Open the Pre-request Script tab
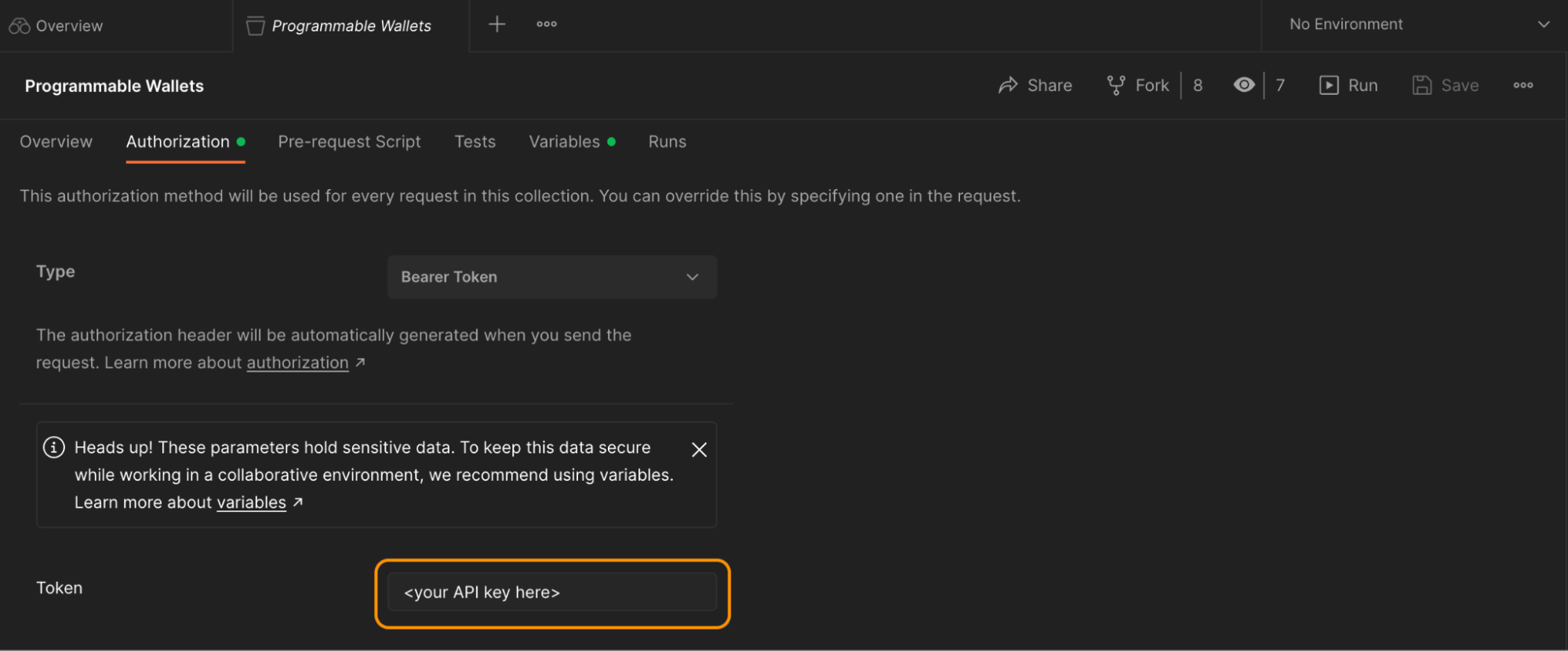Viewport: 1568px width, 651px height. tap(349, 141)
